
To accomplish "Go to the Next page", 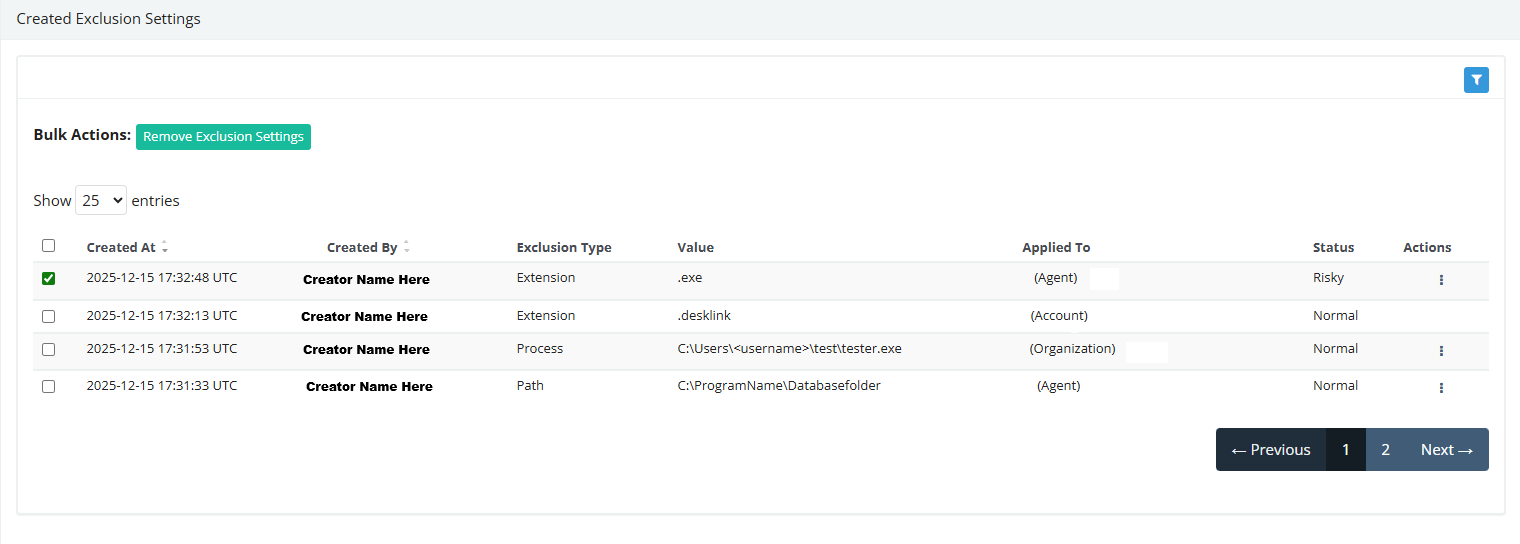I will (1446, 450).
